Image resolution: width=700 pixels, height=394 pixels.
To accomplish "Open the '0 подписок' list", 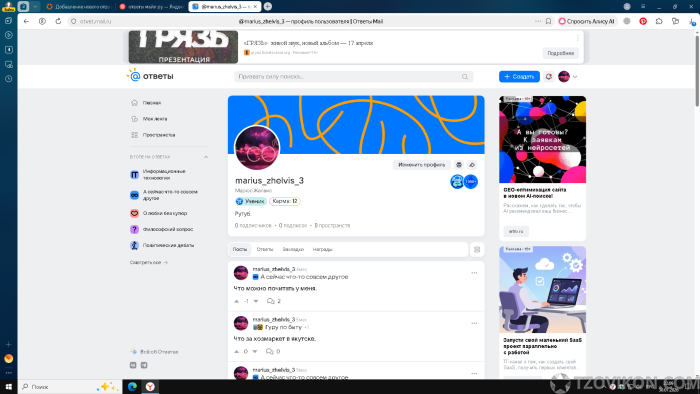I will click(293, 225).
